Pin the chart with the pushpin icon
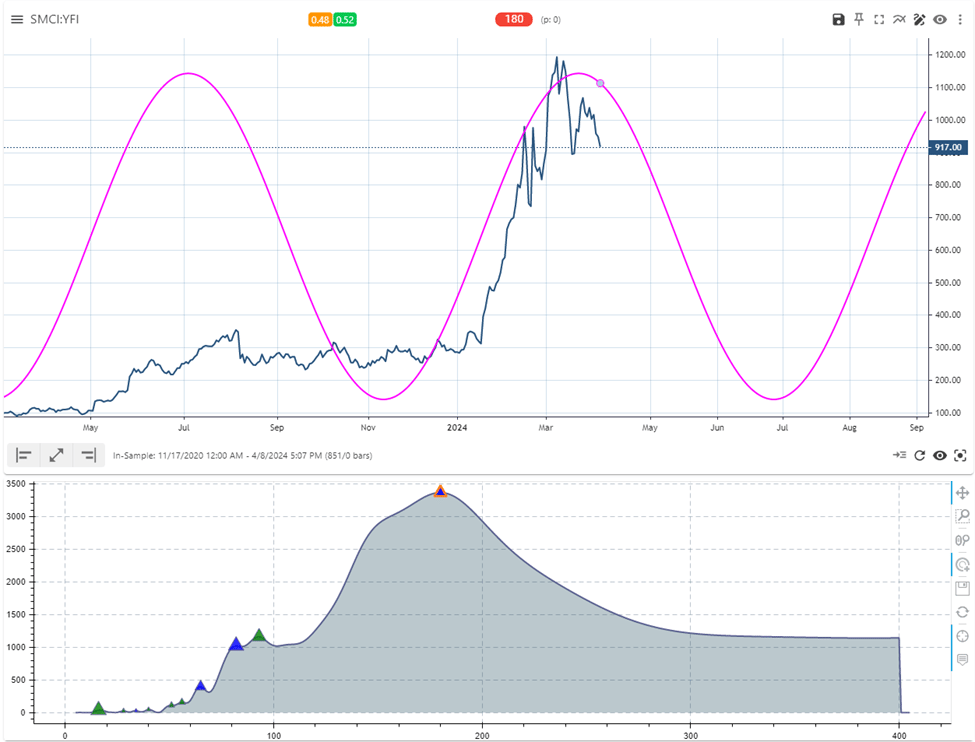975x742 pixels. pyautogui.click(x=859, y=19)
